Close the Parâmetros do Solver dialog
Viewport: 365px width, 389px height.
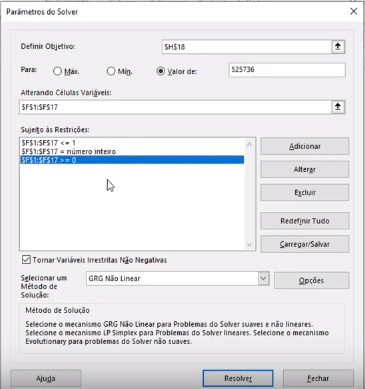353,11
